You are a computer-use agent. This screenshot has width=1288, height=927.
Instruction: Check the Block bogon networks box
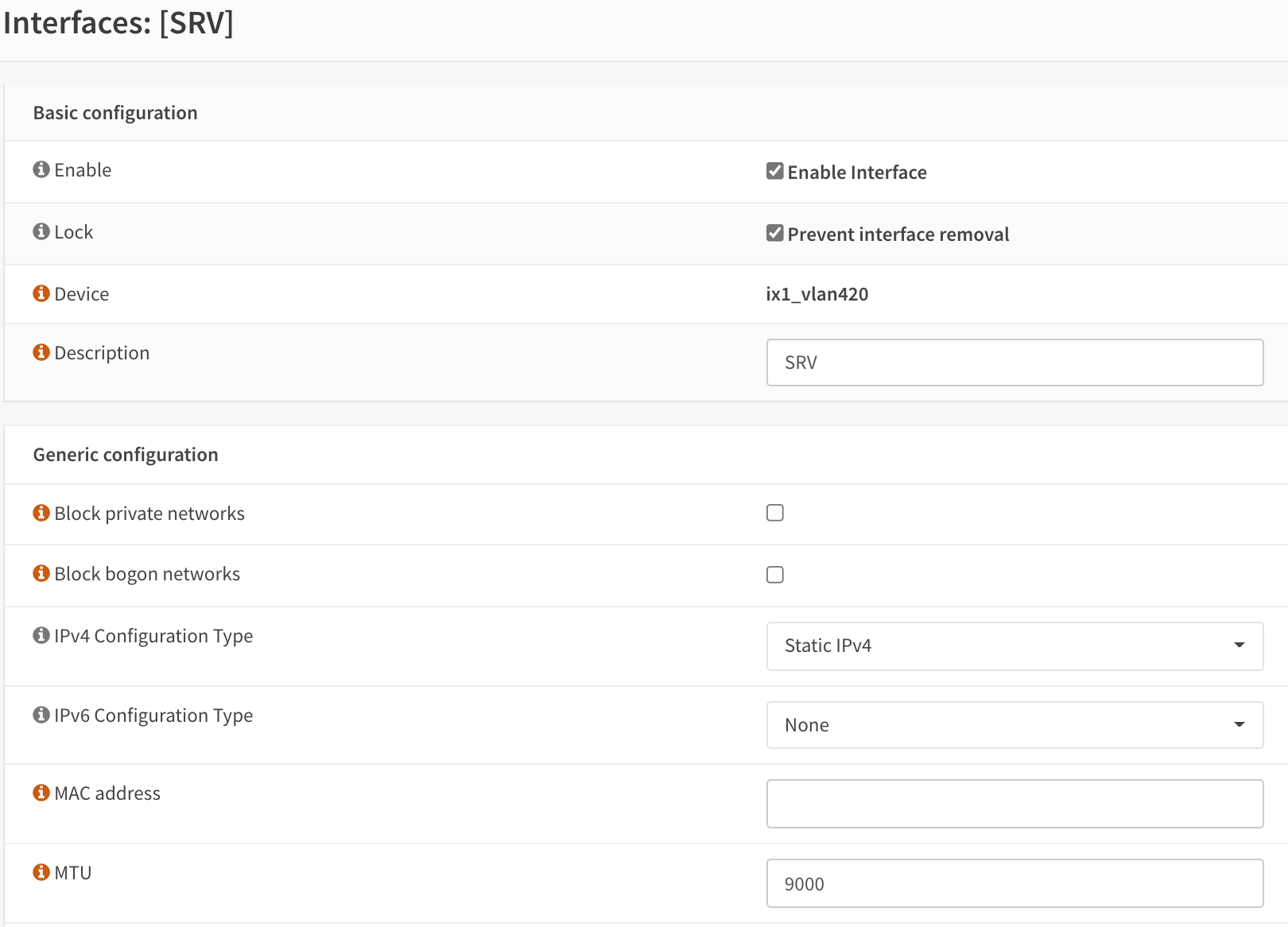point(774,574)
